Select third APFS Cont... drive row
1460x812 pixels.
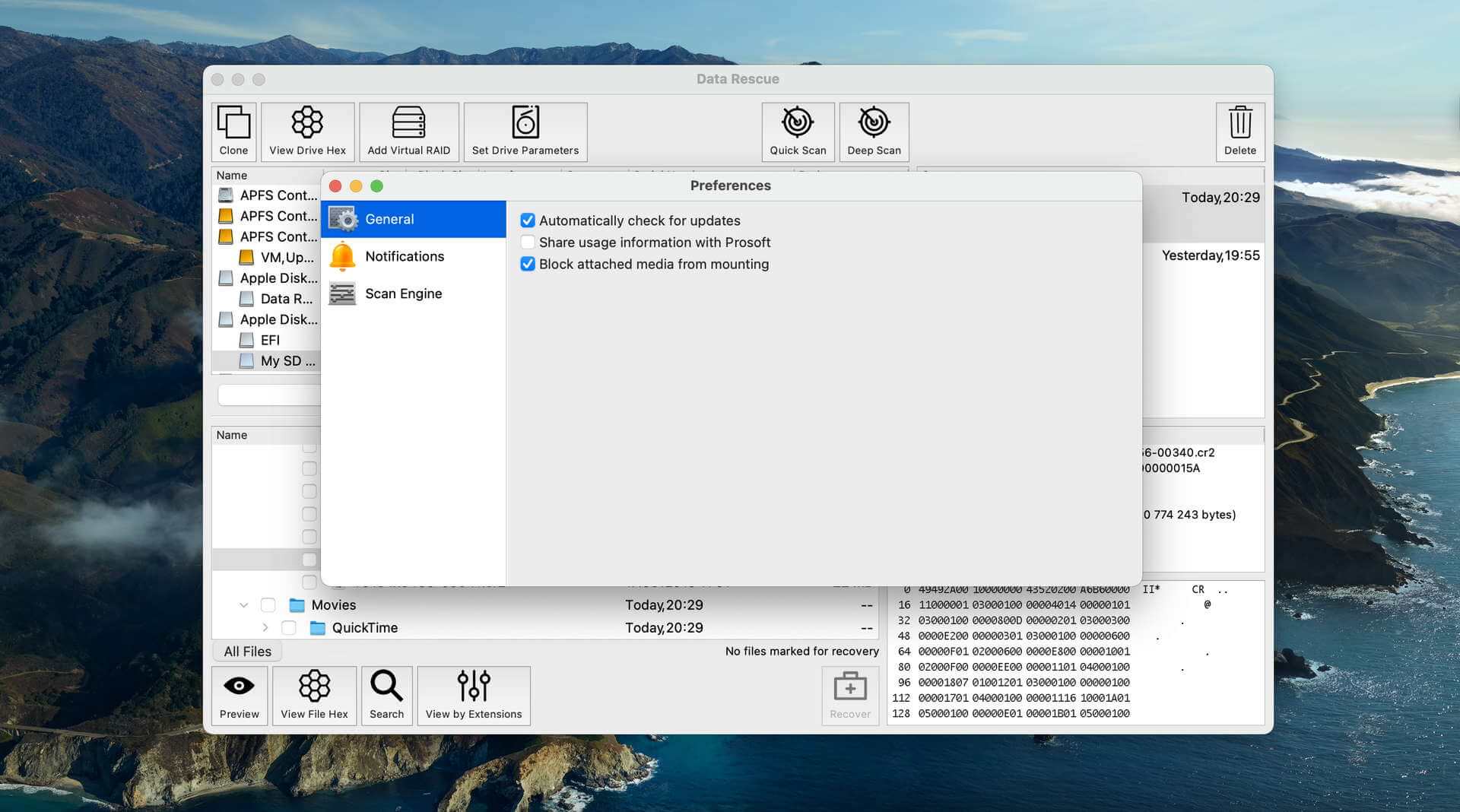tap(266, 236)
